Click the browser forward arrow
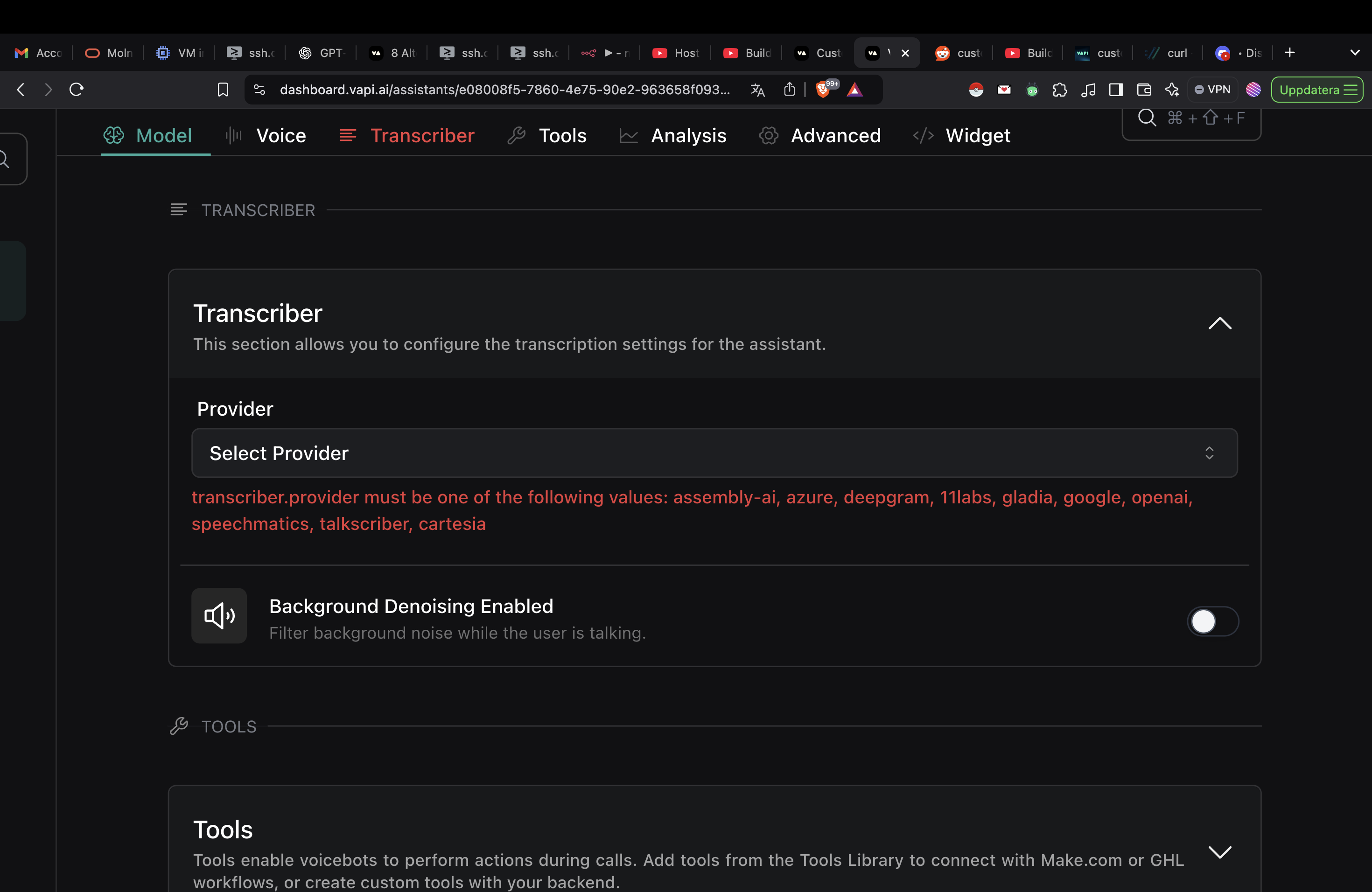Screen dimensions: 1372x892 pyautogui.click(x=49, y=89)
